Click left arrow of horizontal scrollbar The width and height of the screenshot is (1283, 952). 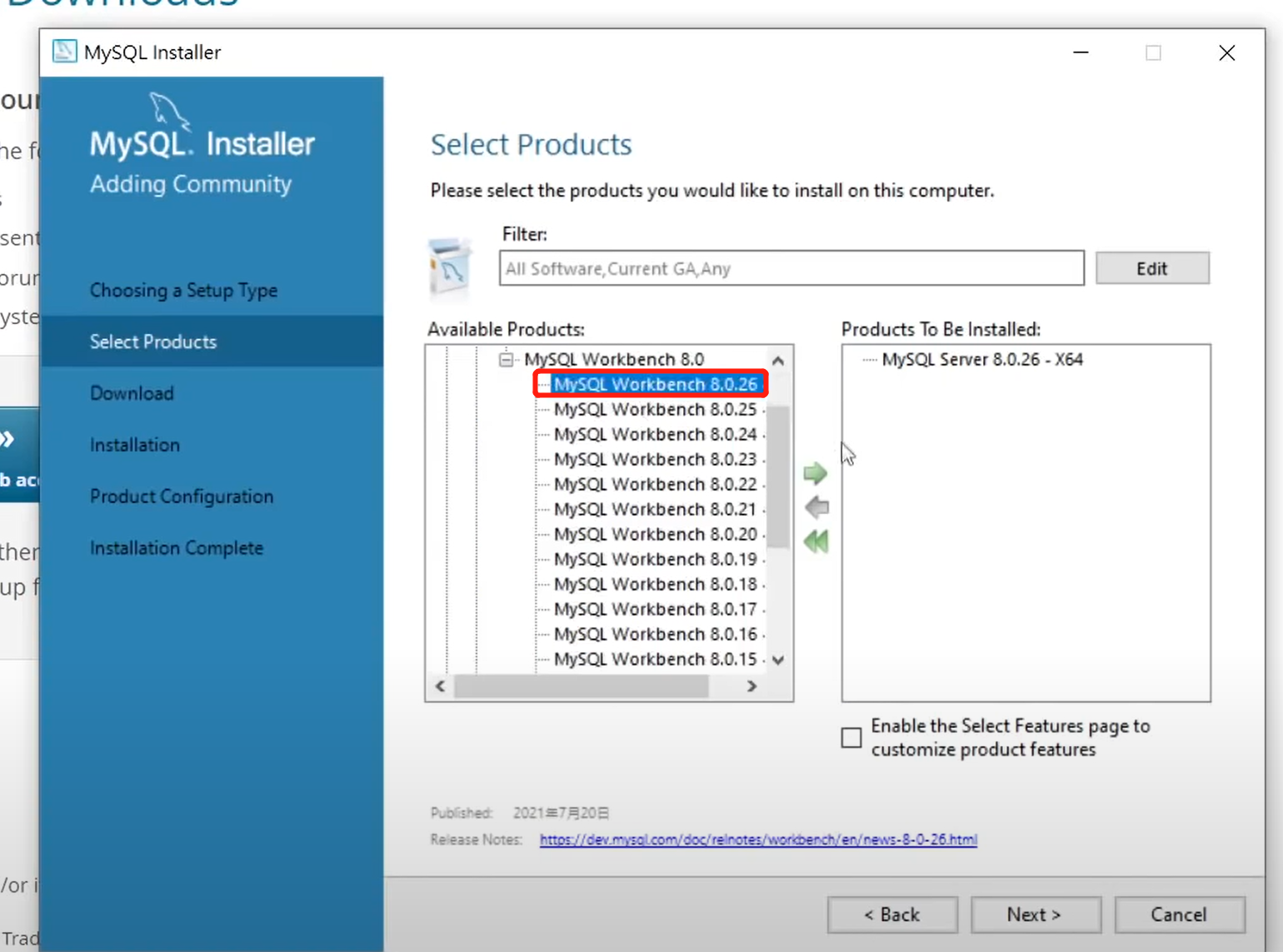[x=440, y=686]
